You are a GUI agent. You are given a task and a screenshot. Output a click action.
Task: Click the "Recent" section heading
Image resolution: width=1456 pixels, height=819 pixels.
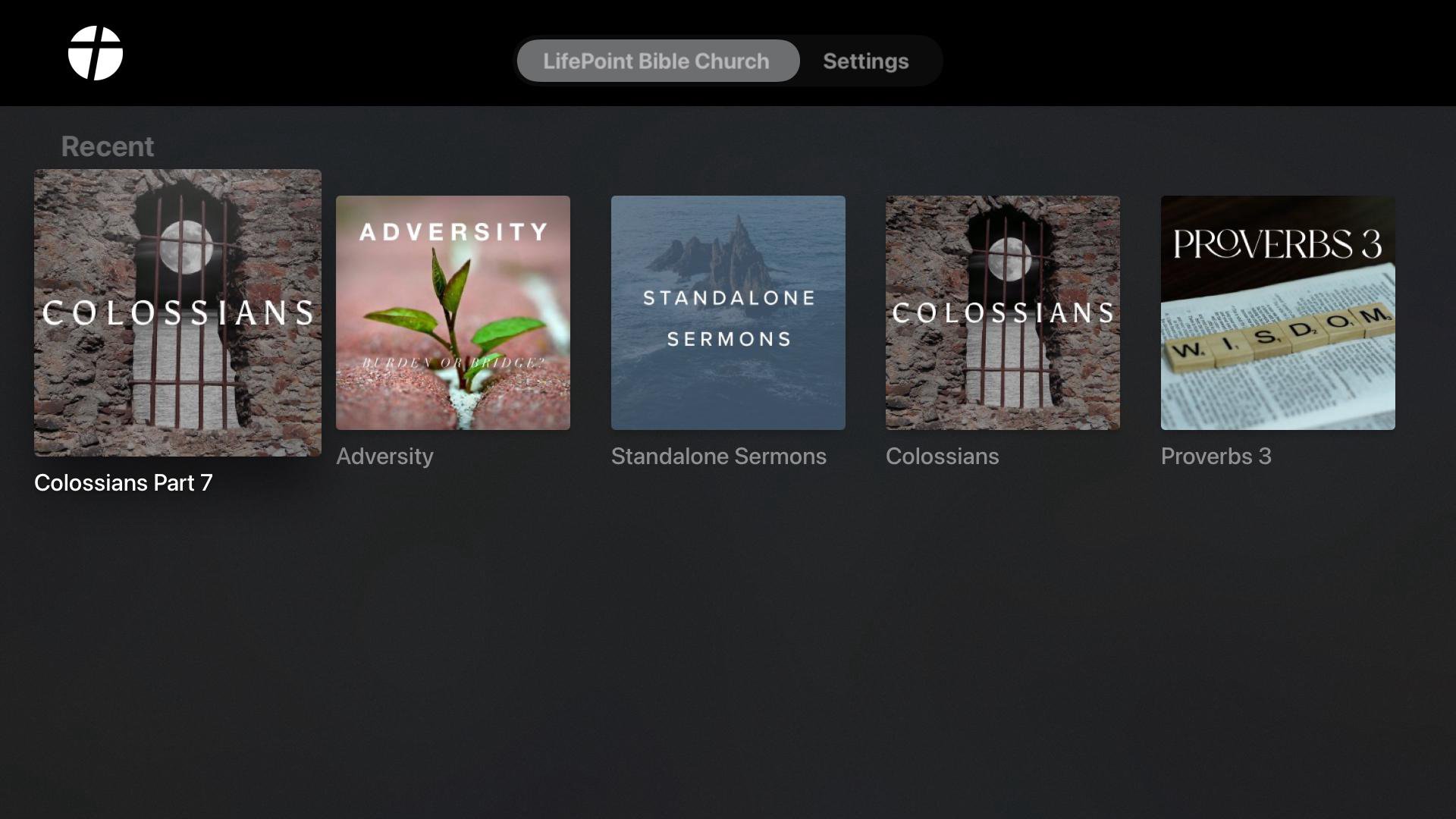point(108,146)
